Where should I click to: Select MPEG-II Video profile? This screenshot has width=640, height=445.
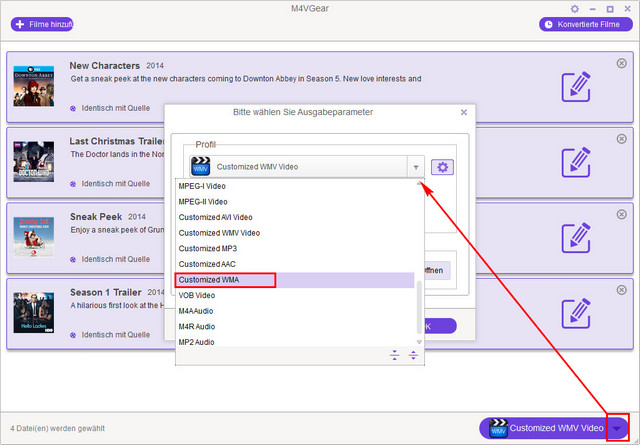click(295, 202)
